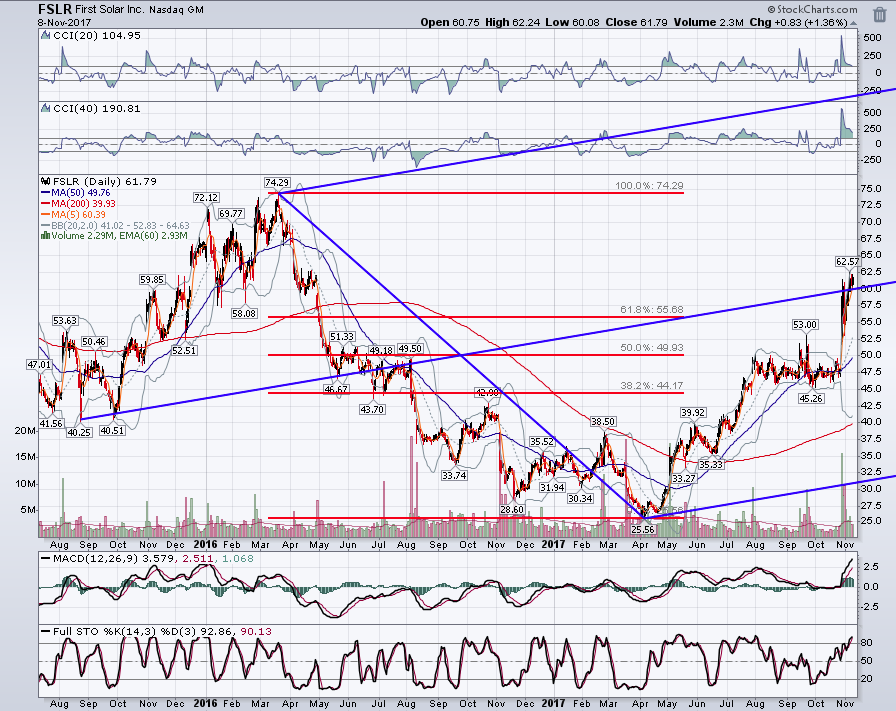
Task: Click the 61.8%: 55.68 Fibonacci label
Action: tap(651, 310)
